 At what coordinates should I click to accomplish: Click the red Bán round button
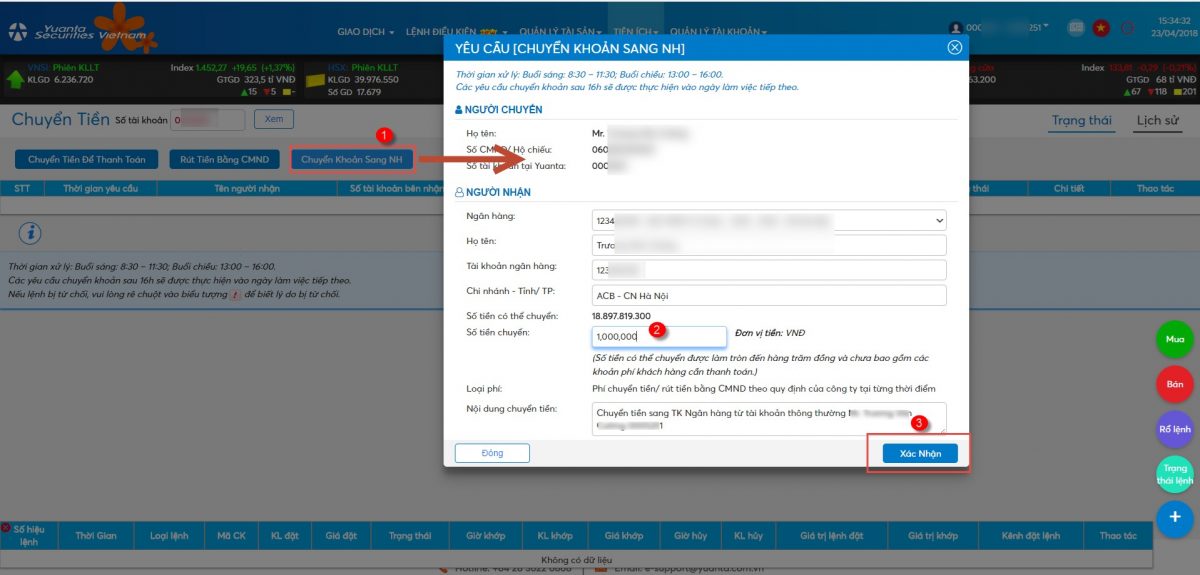pos(1175,384)
